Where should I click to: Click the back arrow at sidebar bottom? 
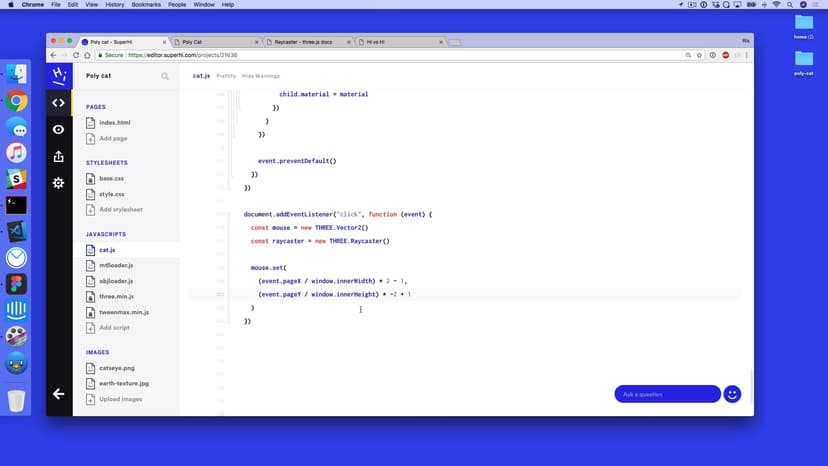[x=58, y=394]
